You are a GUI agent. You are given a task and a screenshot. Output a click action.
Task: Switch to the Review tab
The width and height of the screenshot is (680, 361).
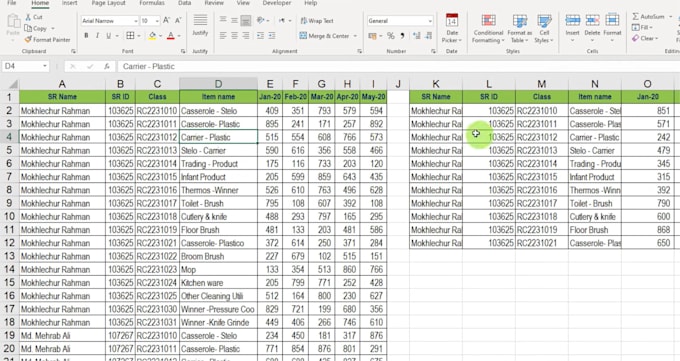[214, 3]
